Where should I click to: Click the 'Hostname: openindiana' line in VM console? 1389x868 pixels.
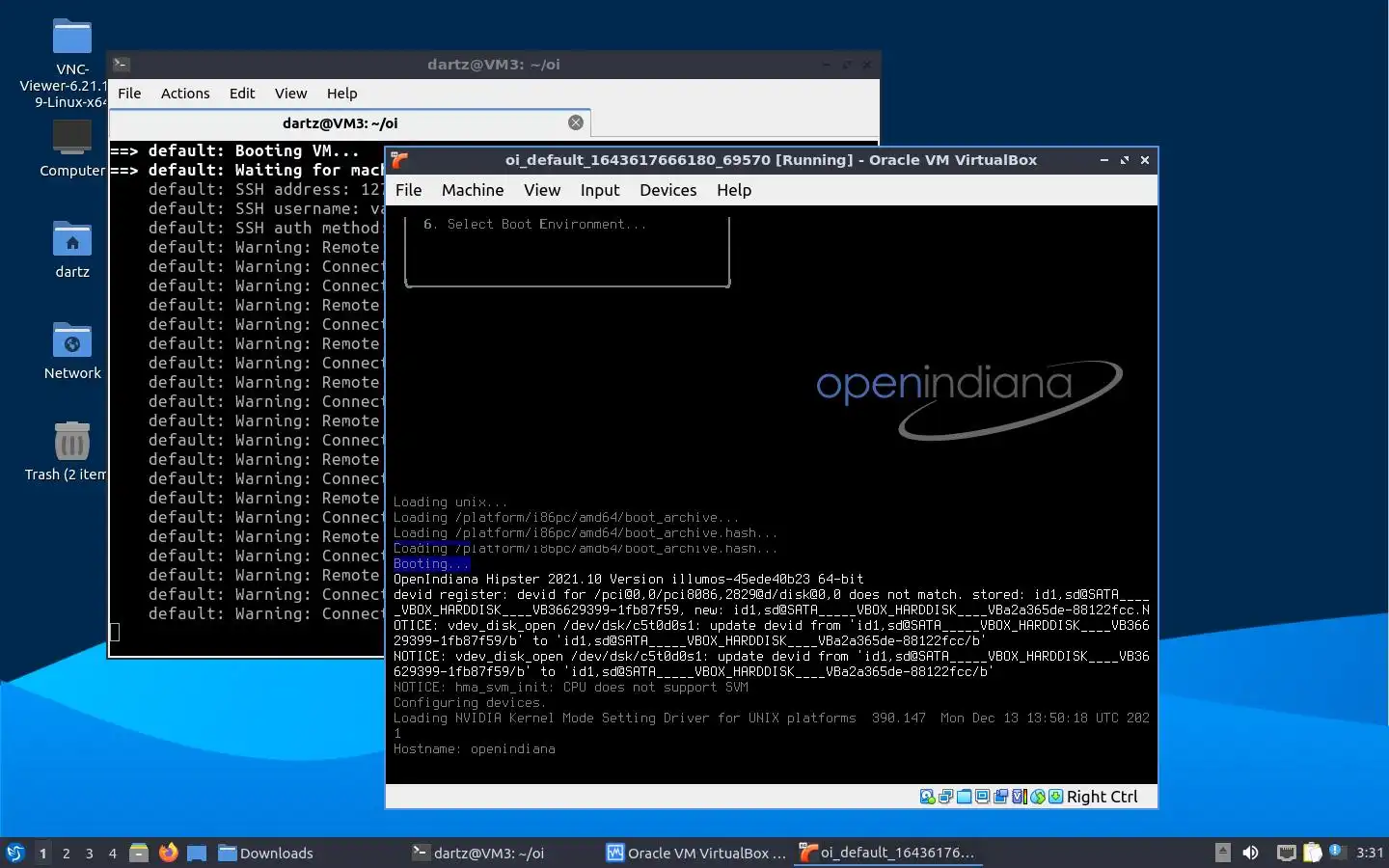point(474,748)
